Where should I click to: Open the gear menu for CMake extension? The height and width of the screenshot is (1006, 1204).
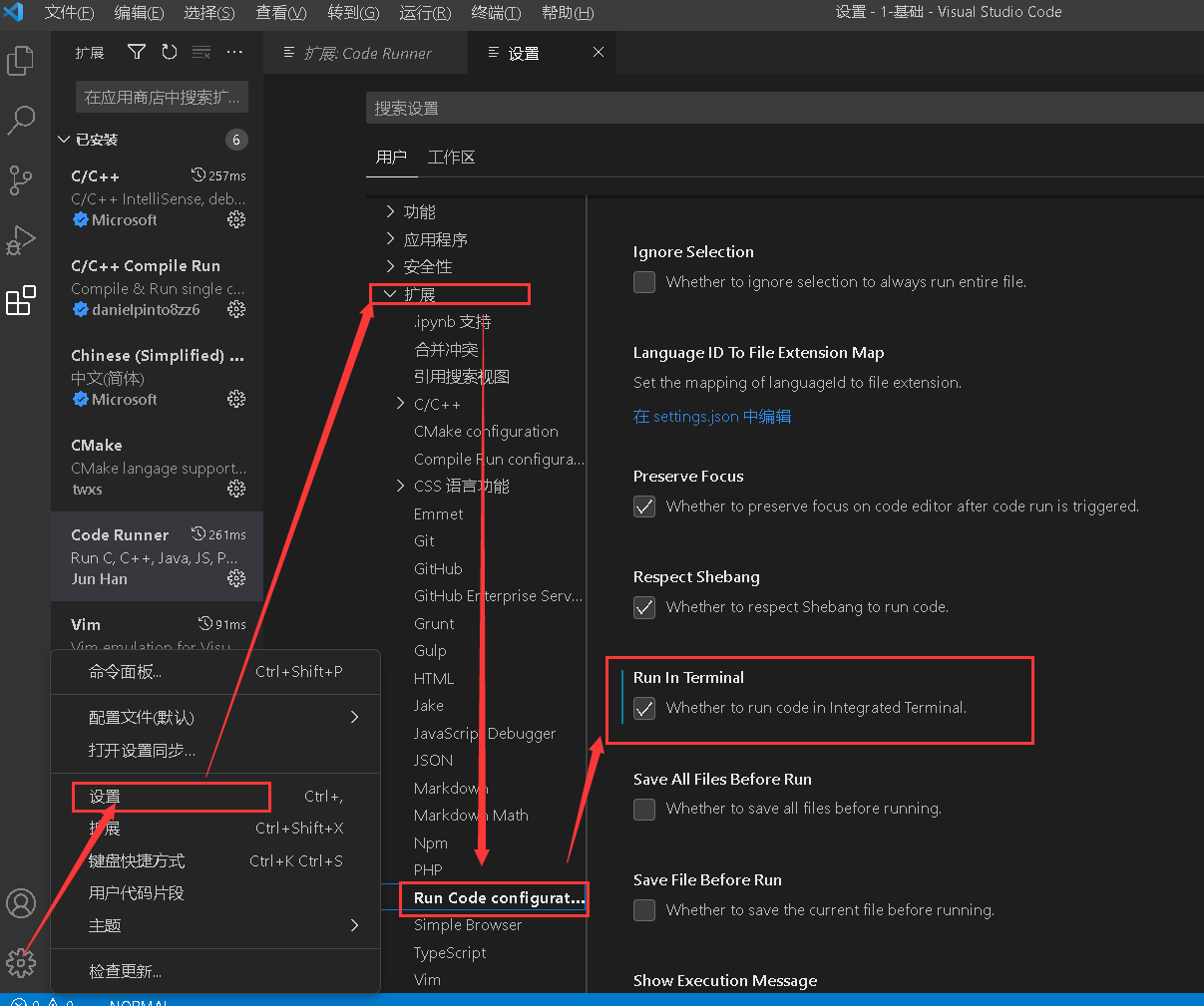pyautogui.click(x=236, y=489)
